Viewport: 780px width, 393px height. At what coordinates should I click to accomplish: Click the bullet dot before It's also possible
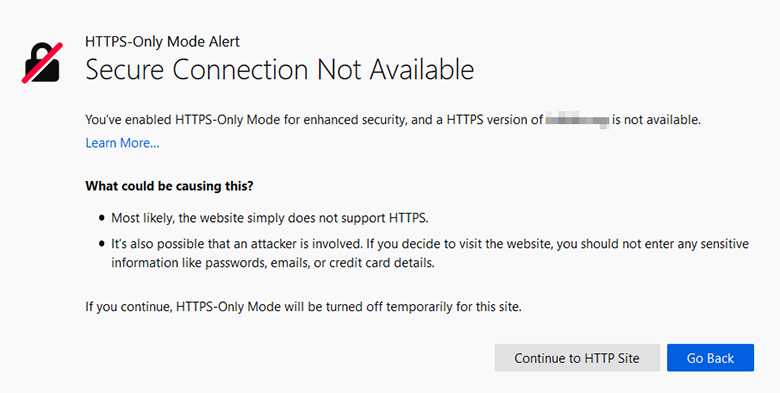[101, 244]
